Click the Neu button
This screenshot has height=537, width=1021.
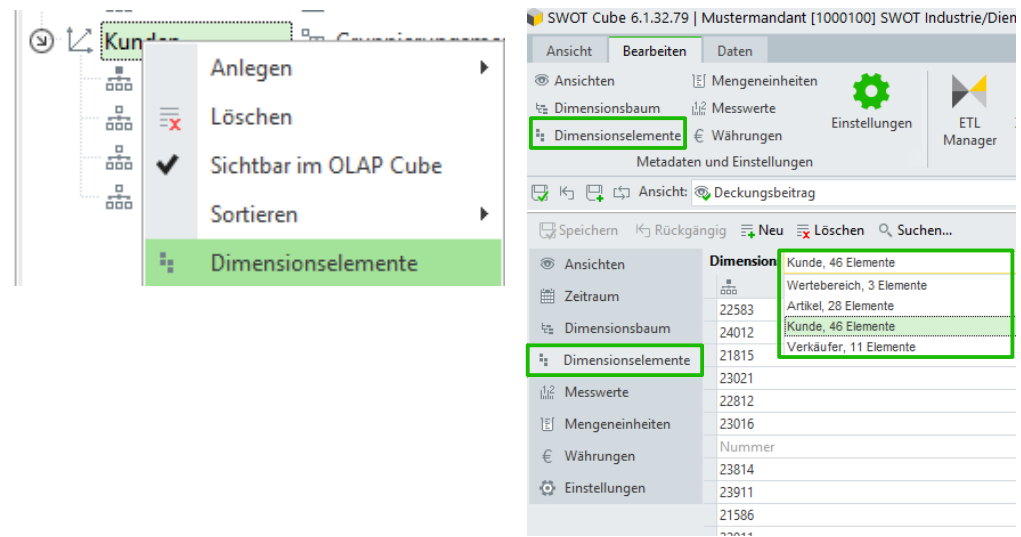[x=762, y=230]
